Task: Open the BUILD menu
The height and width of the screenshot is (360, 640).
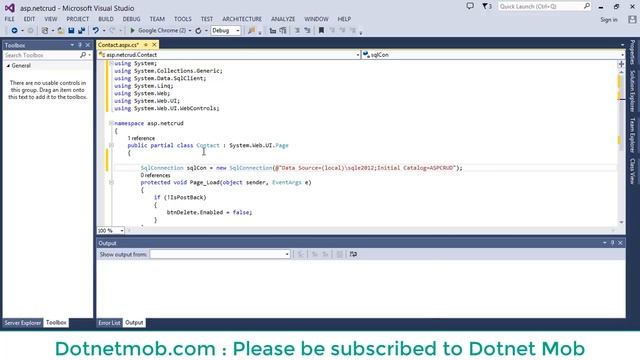Action: (106, 19)
